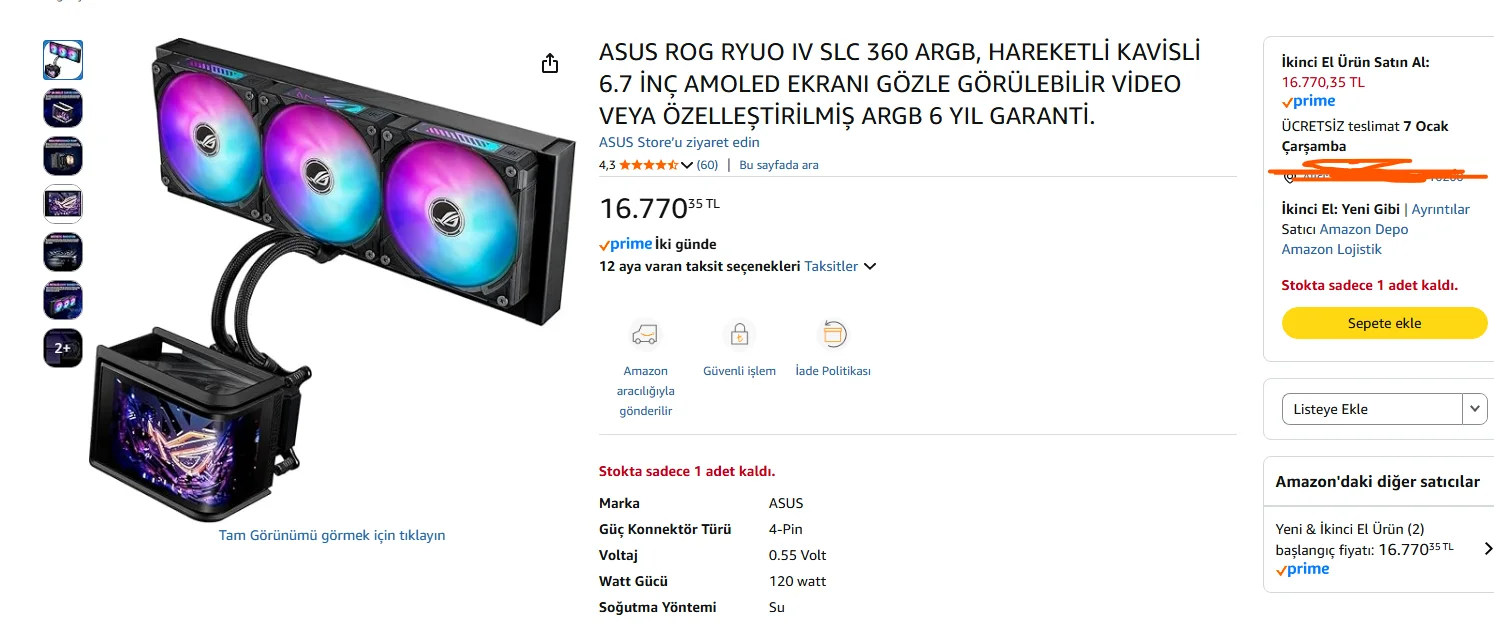Click the secure transaction lock icon

(x=739, y=334)
